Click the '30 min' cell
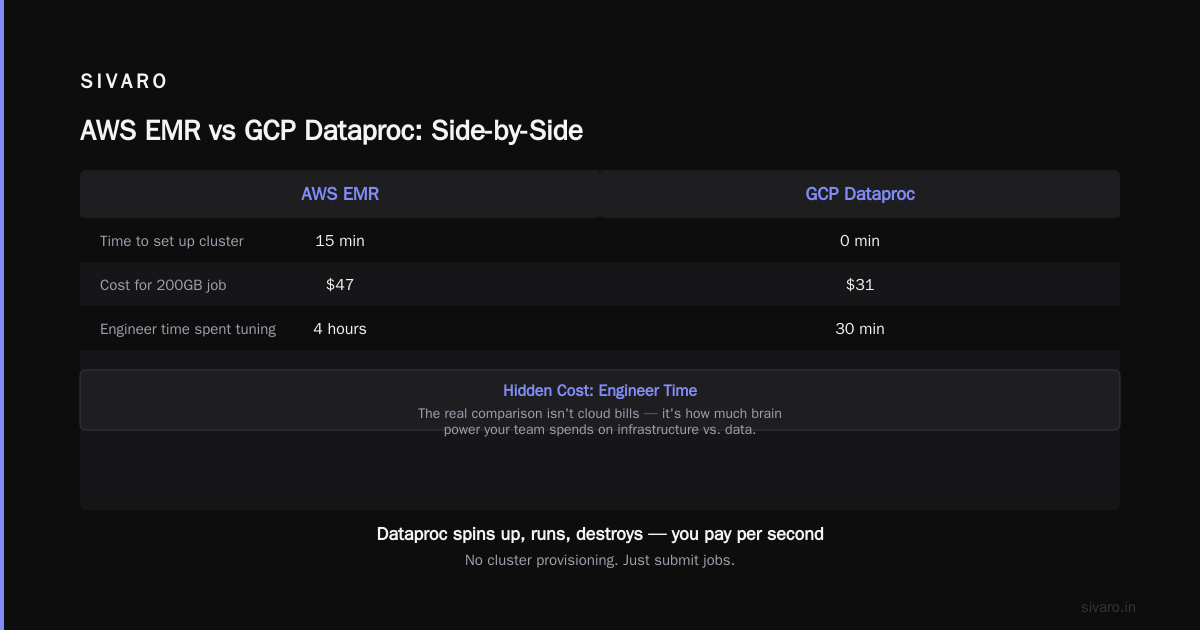Screen dimensions: 1200x630 coord(860,329)
